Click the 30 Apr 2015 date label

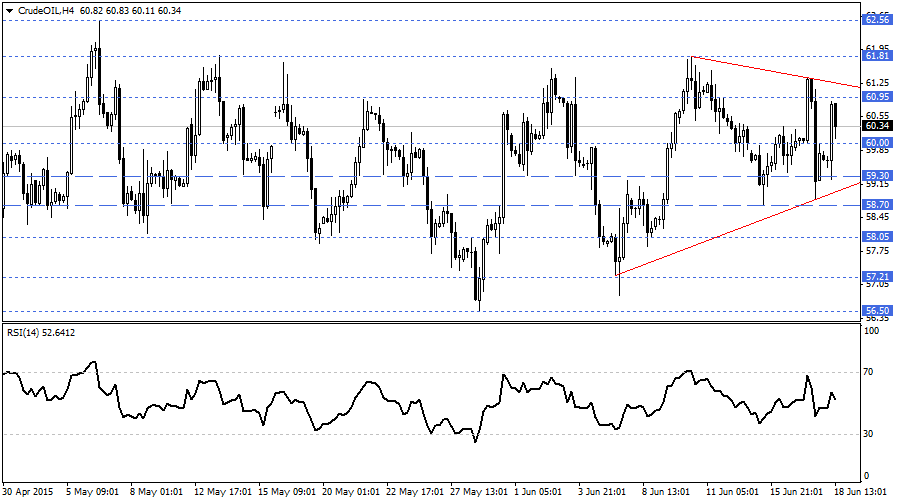point(26,492)
